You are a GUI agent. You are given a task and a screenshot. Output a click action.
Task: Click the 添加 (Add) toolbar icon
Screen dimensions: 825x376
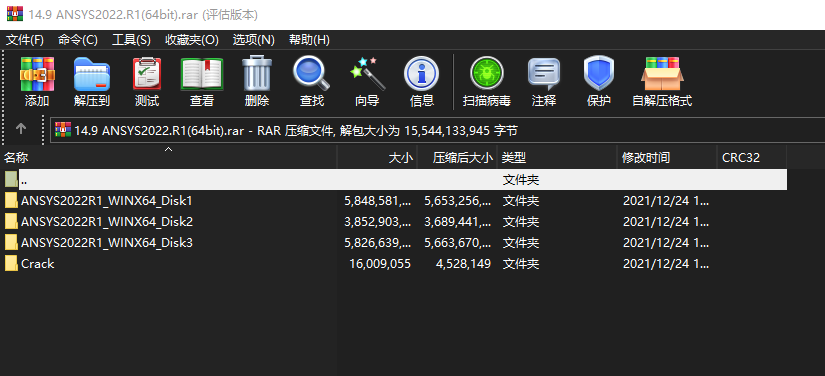pyautogui.click(x=37, y=74)
